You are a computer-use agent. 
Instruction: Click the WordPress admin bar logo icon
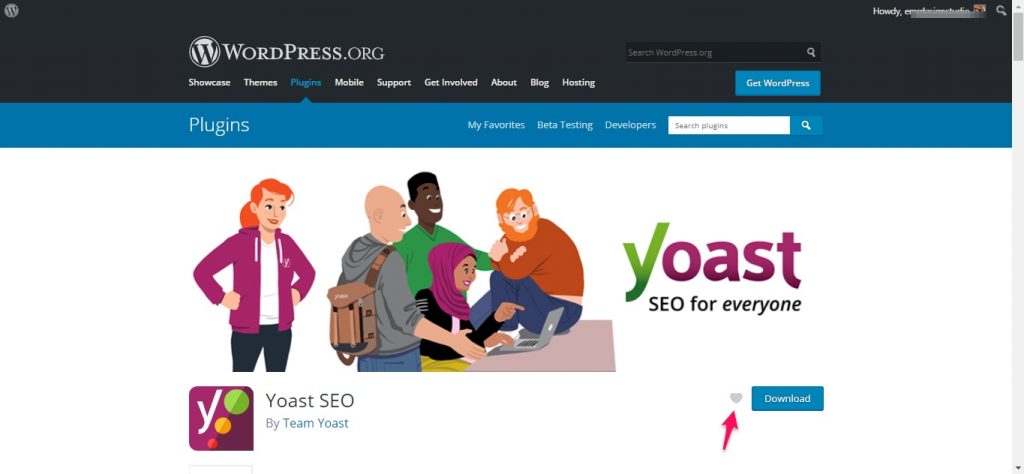coord(11,10)
